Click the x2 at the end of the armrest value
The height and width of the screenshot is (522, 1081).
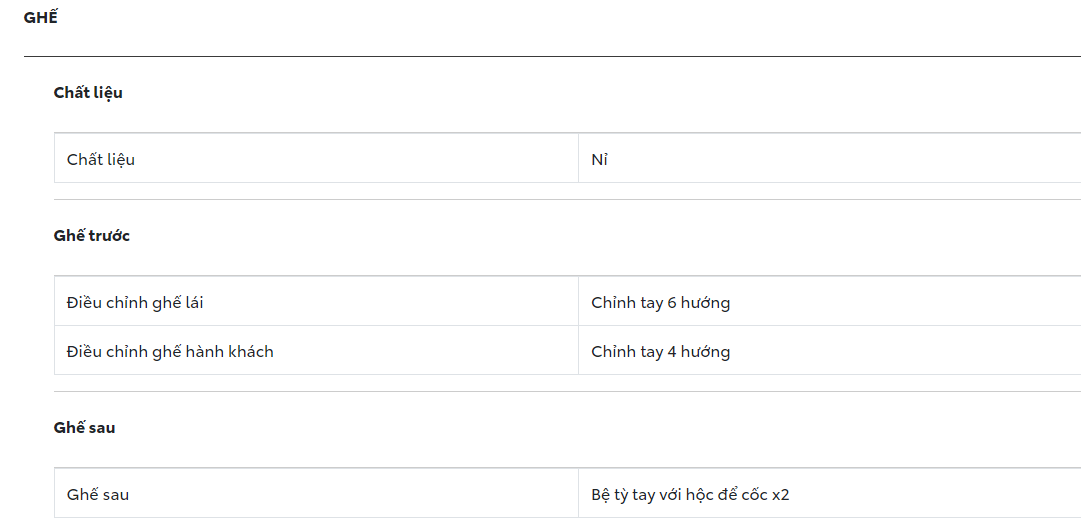coord(781,495)
